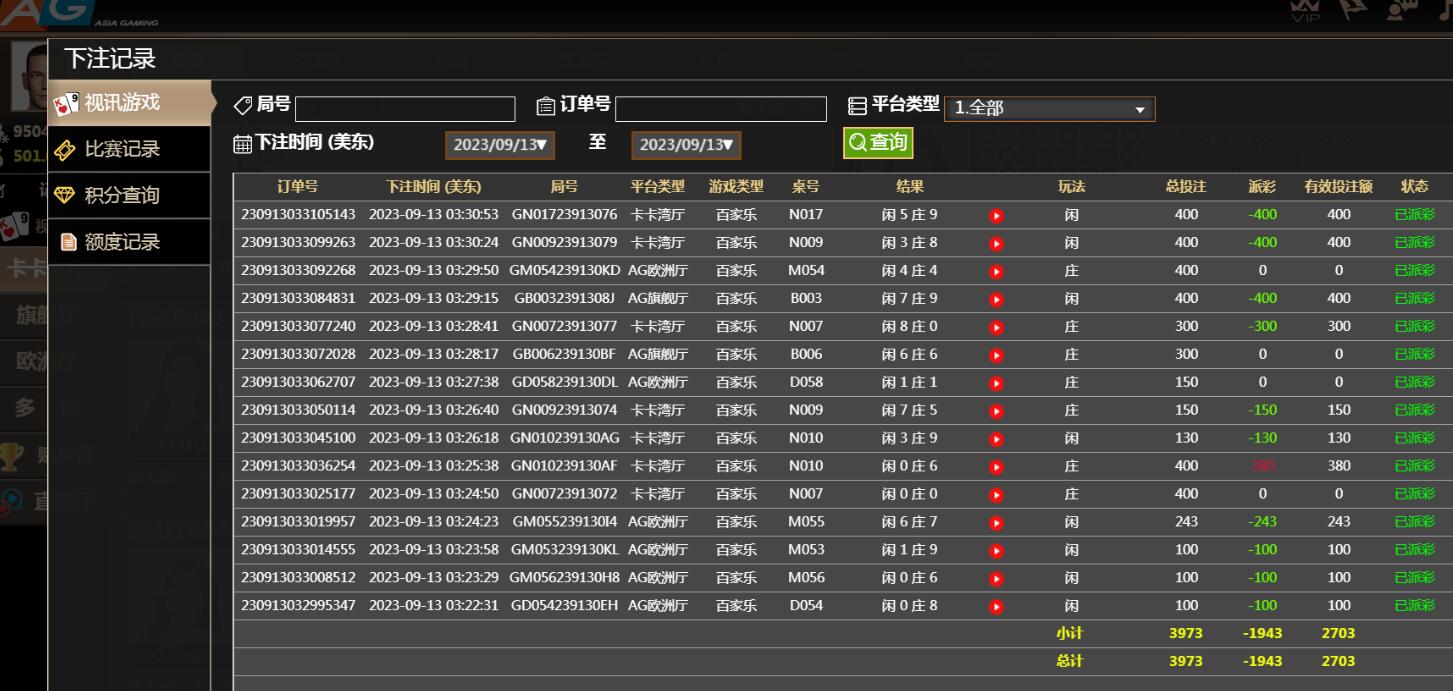Click the 派彩 column header
Viewport: 1453px width, 691px height.
[x=1262, y=187]
